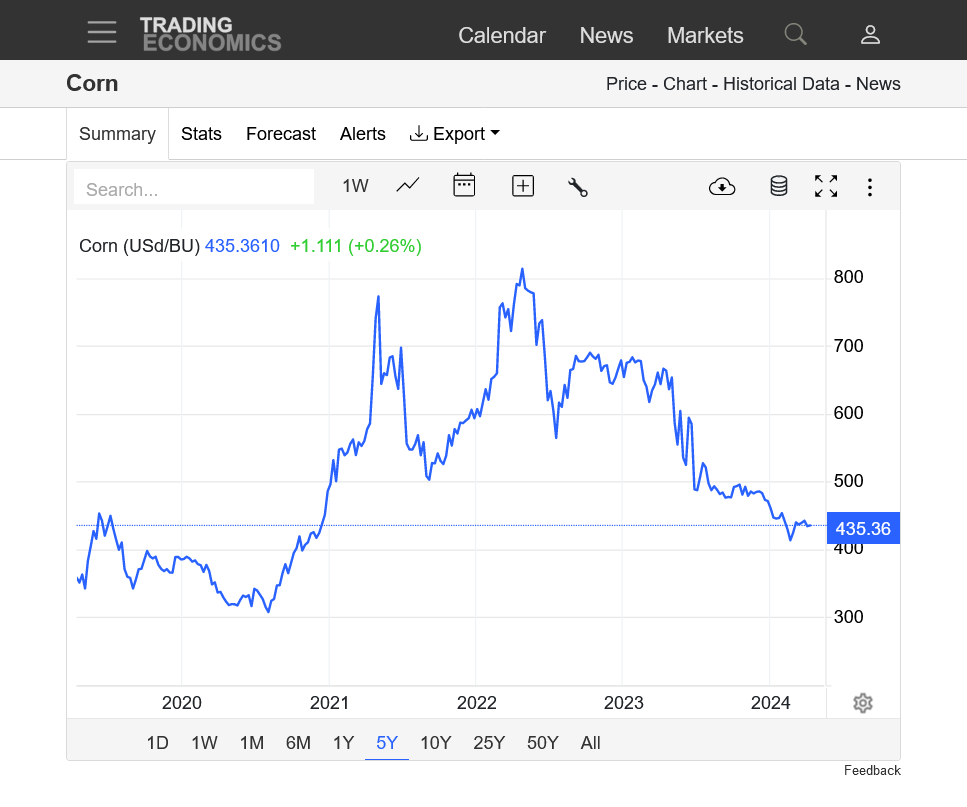Viewport: 967px width, 807px height.
Task: Select the 10Y time range
Action: point(435,742)
